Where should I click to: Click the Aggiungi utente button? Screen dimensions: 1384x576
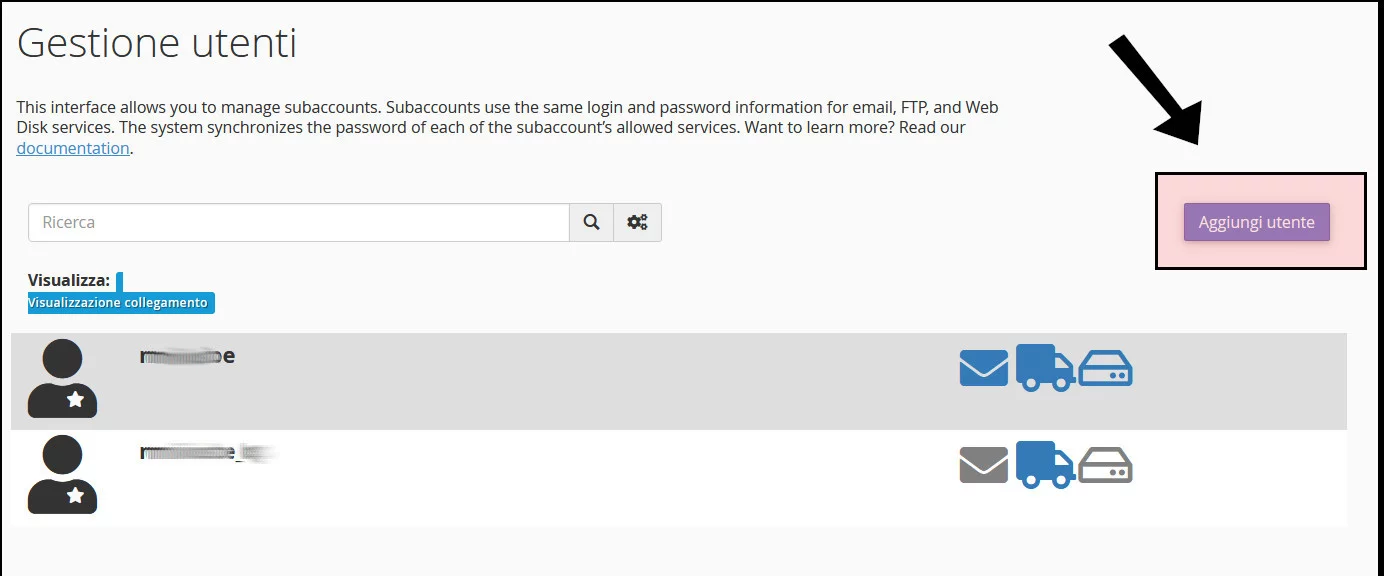point(1256,222)
